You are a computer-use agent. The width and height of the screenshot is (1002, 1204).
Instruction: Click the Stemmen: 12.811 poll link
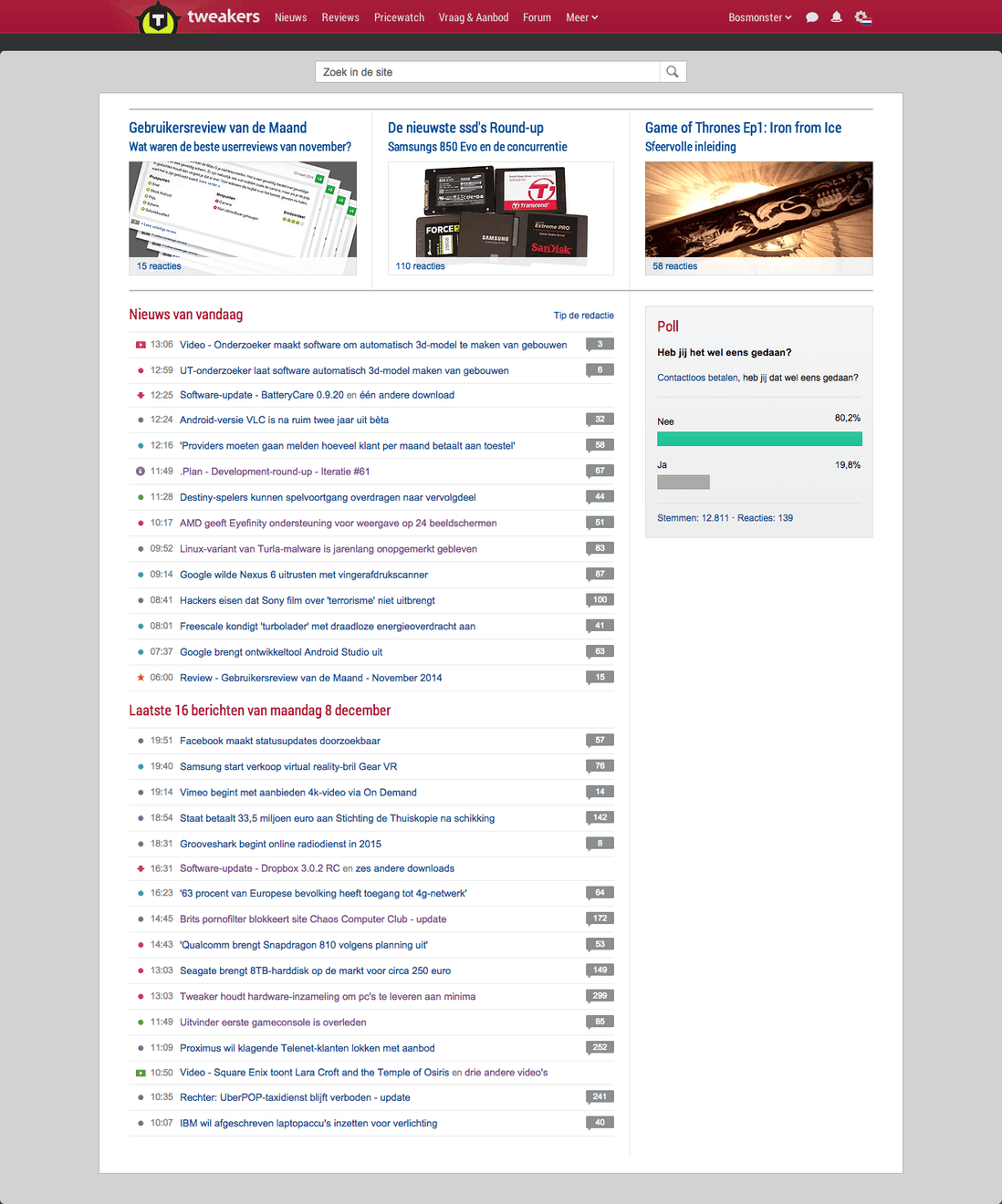[693, 518]
